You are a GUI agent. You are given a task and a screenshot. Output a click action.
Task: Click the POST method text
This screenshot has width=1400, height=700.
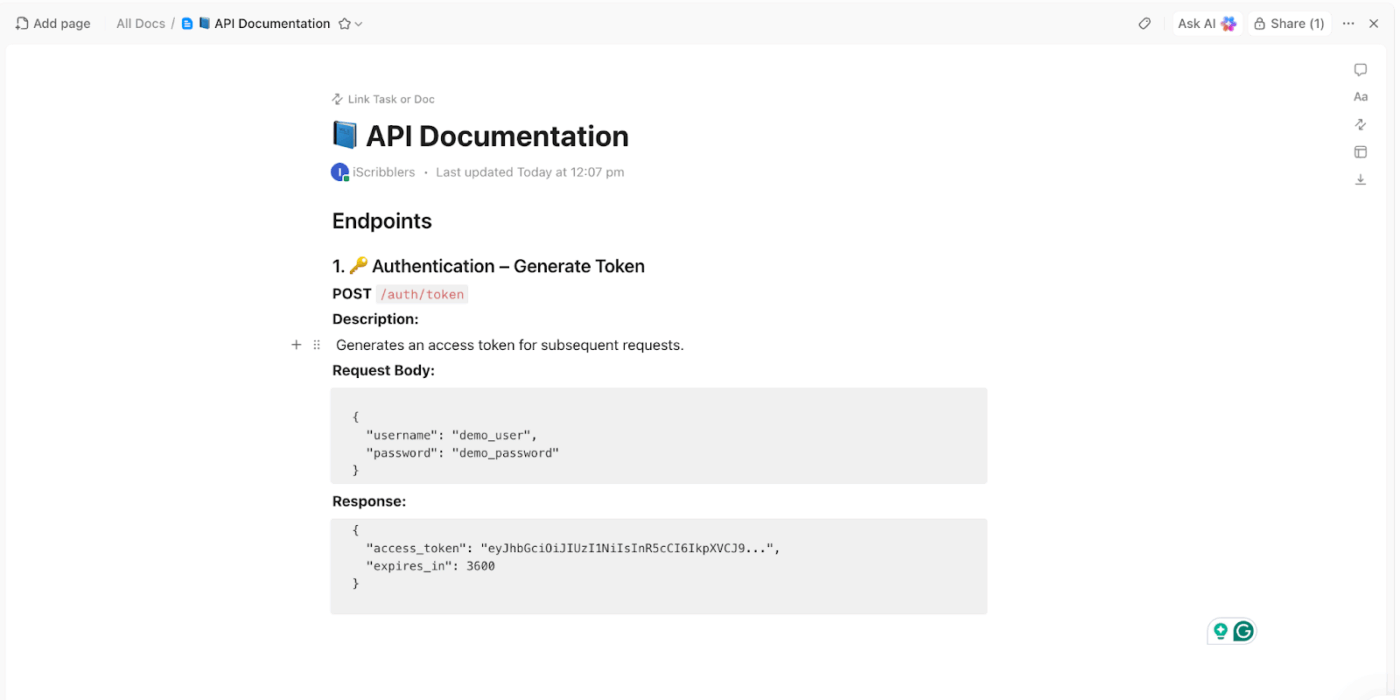coord(352,294)
